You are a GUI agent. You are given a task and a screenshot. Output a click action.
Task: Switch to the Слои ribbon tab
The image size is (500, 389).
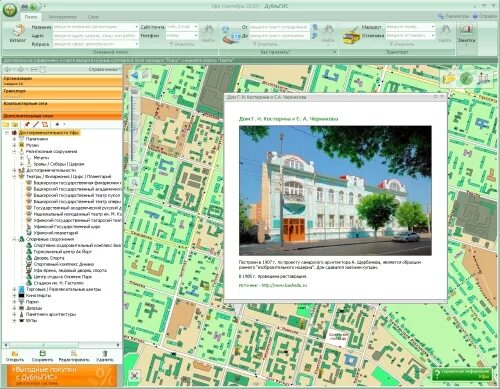point(93,17)
